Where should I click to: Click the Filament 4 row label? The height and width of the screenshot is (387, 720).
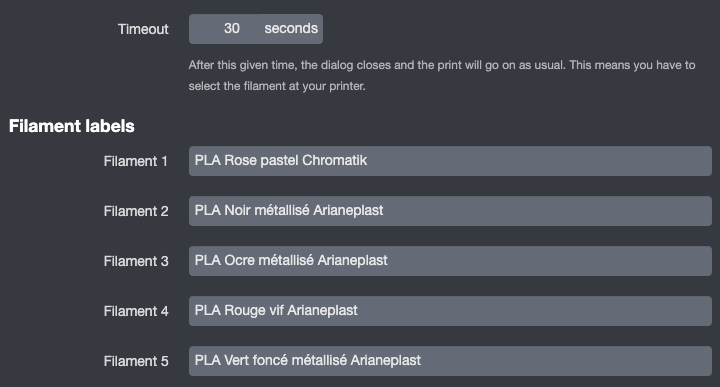136,311
